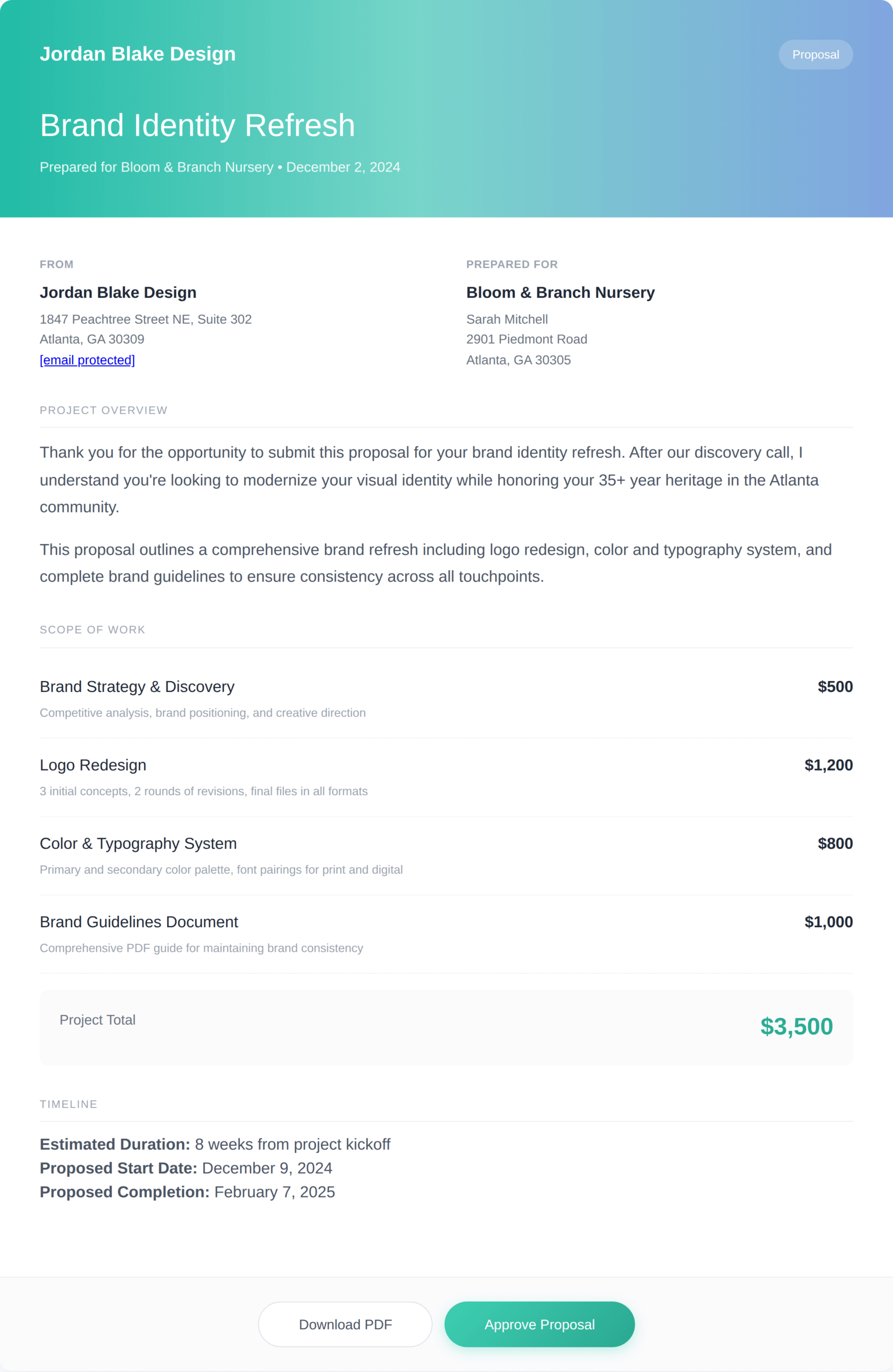Click the Download PDF button
This screenshot has width=893, height=1372.
(x=345, y=1324)
